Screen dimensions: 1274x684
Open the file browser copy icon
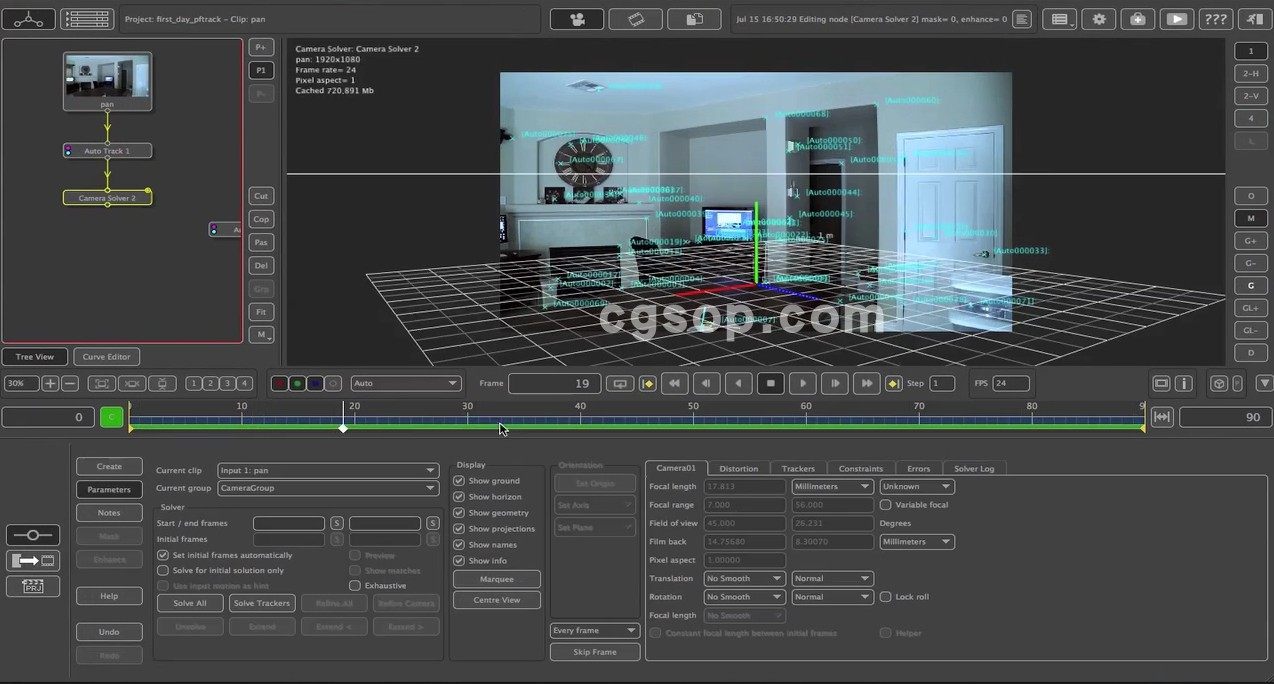695,19
